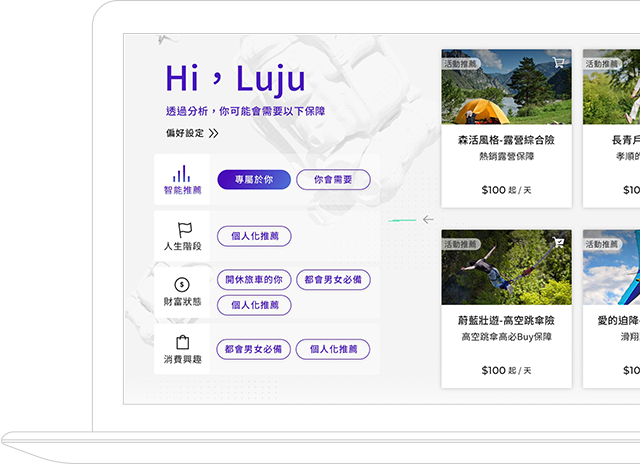Click the left arrow between the card rows

(428, 220)
